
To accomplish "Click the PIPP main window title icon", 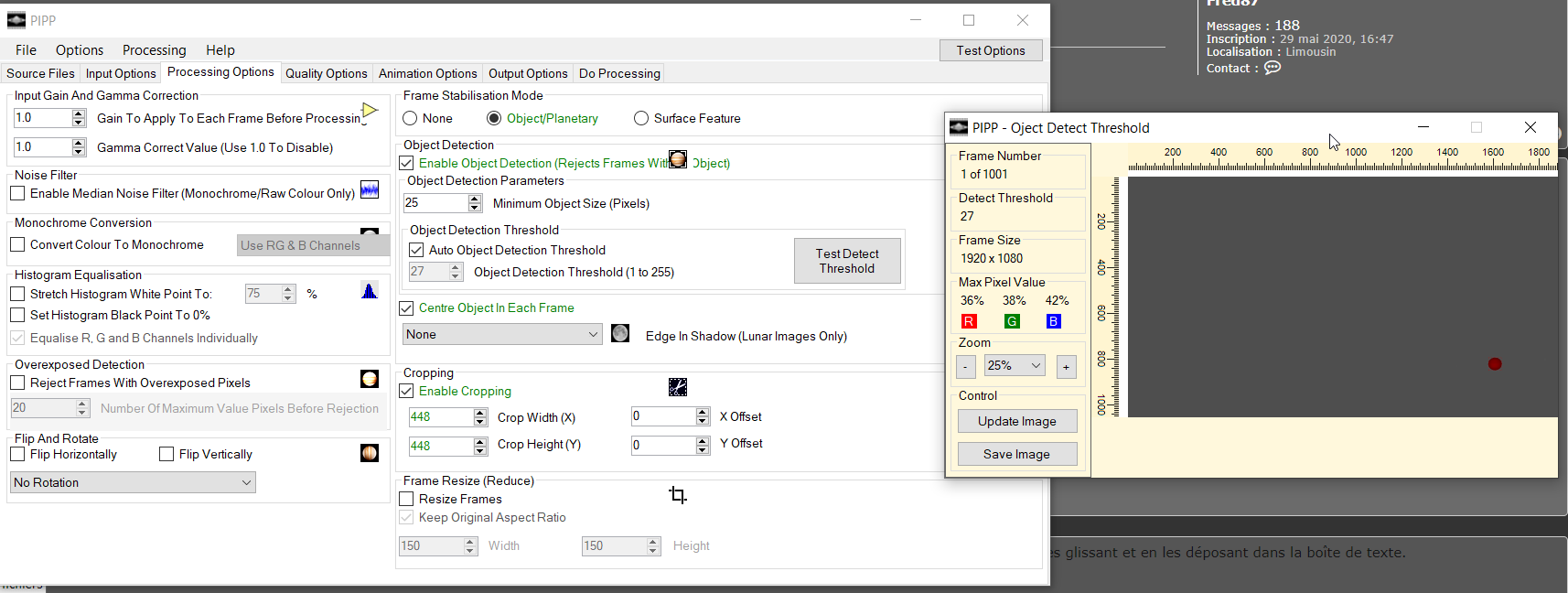I will (x=16, y=20).
